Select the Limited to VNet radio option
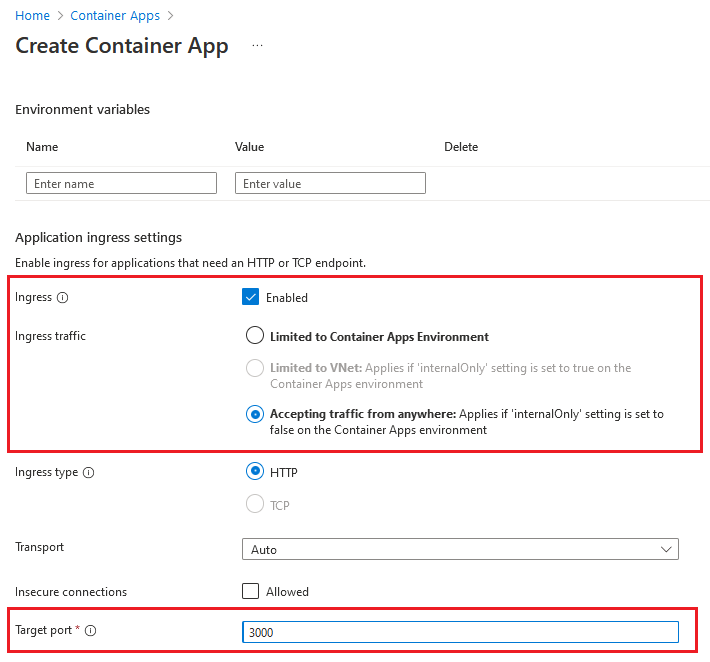The height and width of the screenshot is (662, 710). pos(255,368)
